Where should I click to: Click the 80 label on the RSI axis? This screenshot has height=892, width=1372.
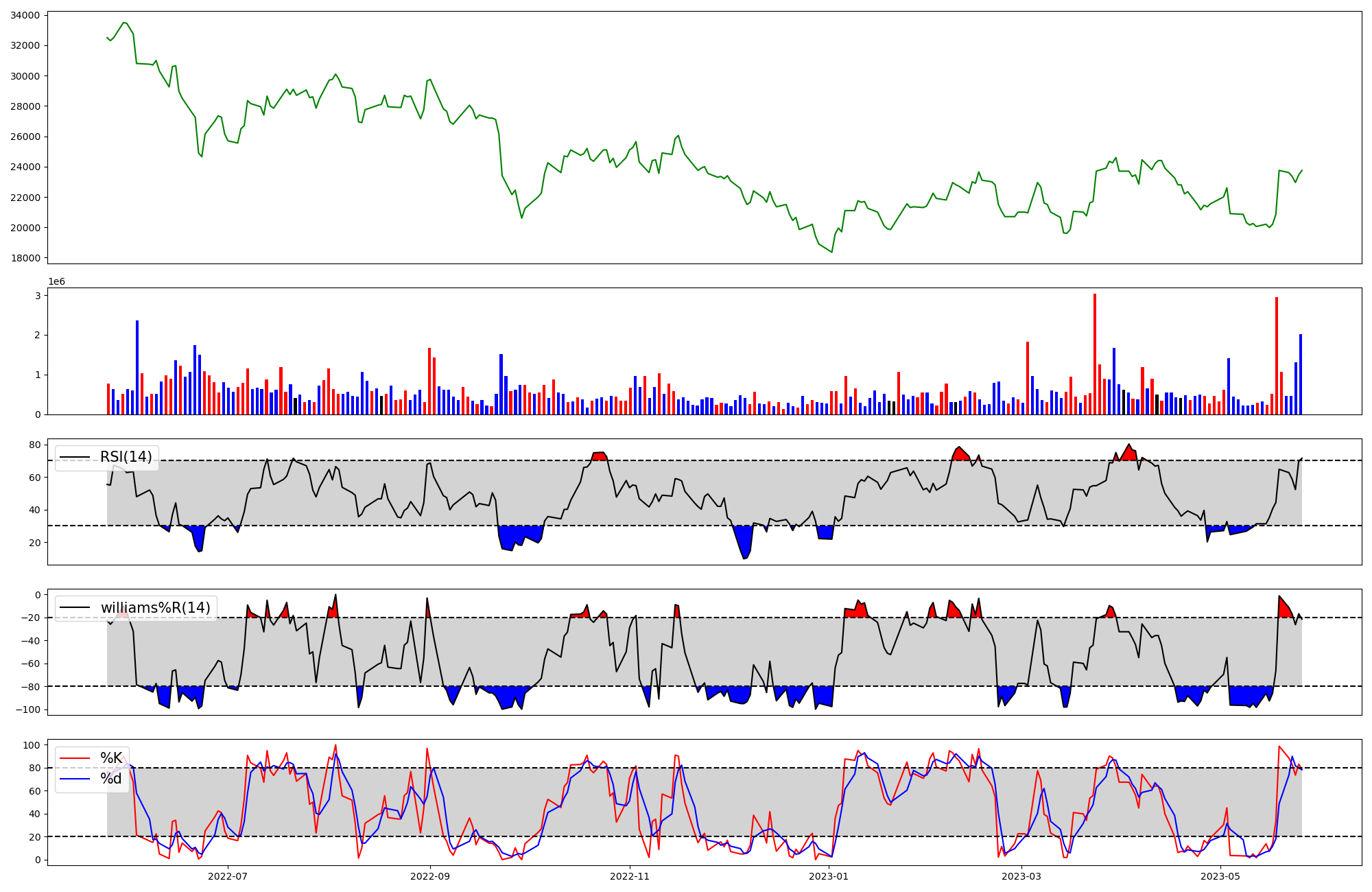35,445
